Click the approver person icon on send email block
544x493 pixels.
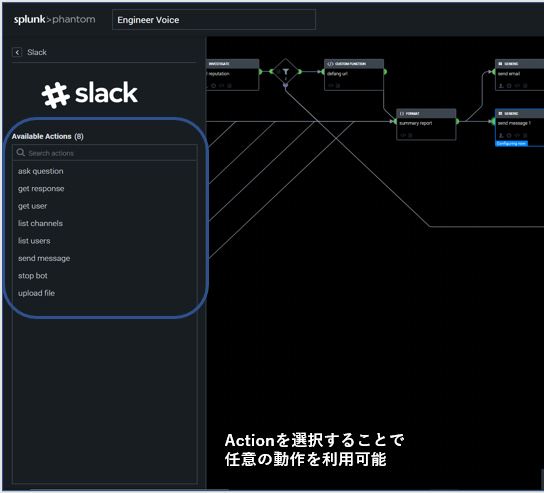coord(501,86)
